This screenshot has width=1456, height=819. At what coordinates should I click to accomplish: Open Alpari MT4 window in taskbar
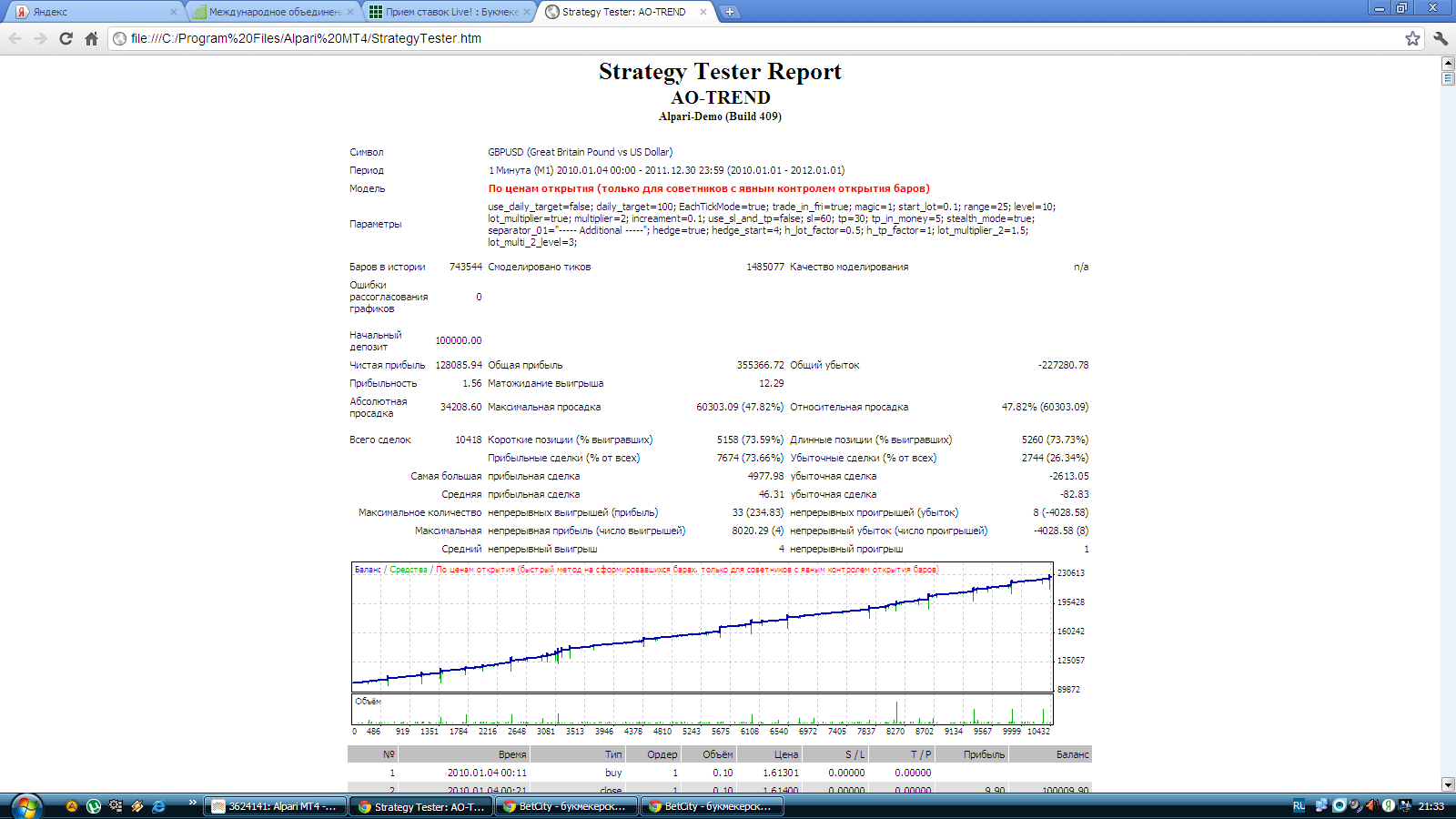click(275, 806)
